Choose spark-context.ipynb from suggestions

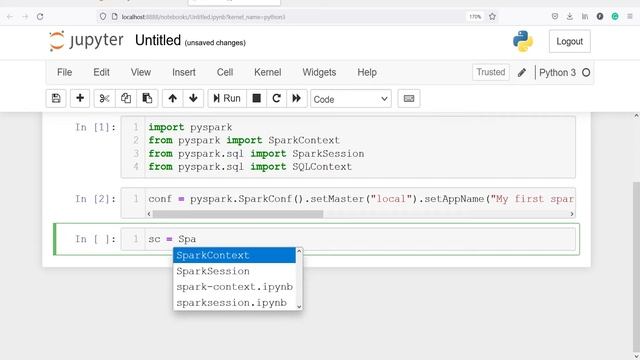point(234,287)
